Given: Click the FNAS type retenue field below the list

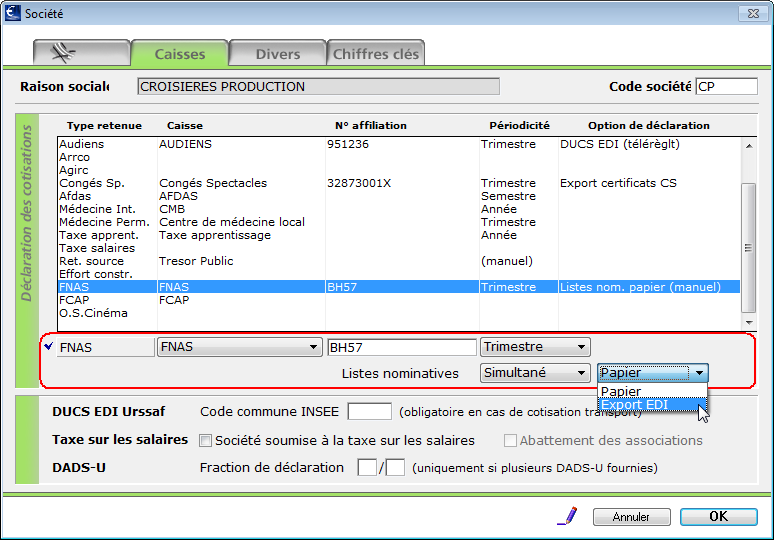Looking at the screenshot, I should tap(106, 347).
